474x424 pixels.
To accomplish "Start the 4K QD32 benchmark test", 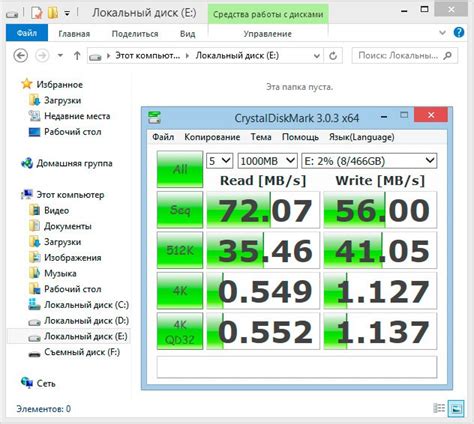I will 180,331.
